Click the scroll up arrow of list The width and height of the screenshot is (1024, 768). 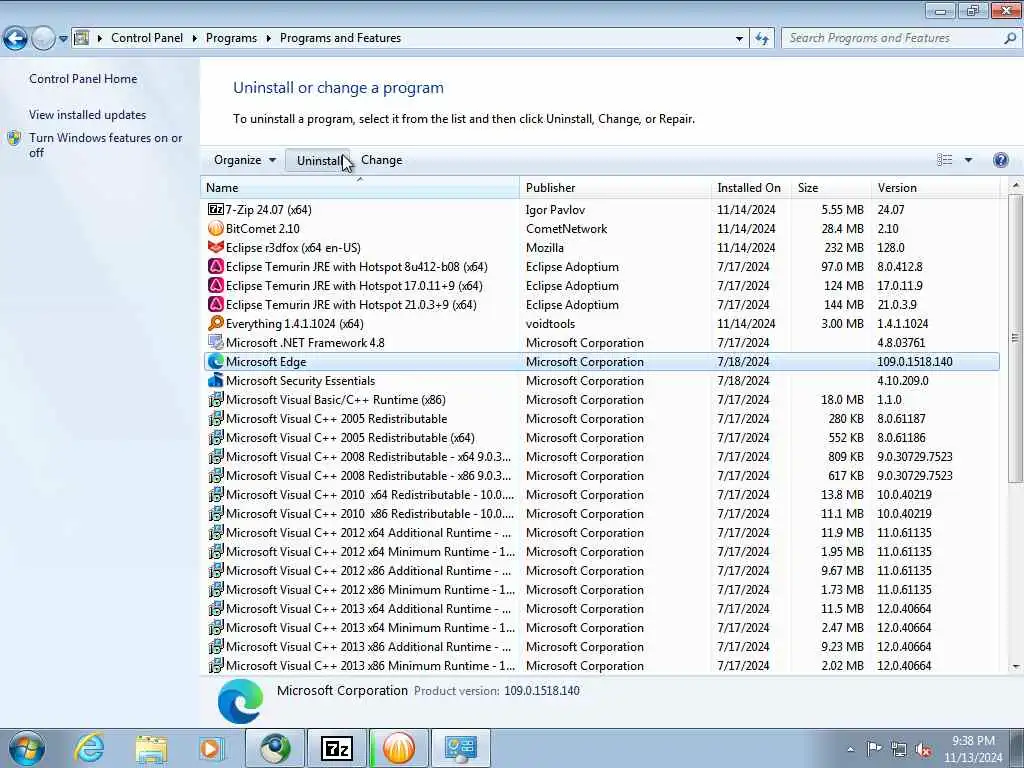point(1015,185)
